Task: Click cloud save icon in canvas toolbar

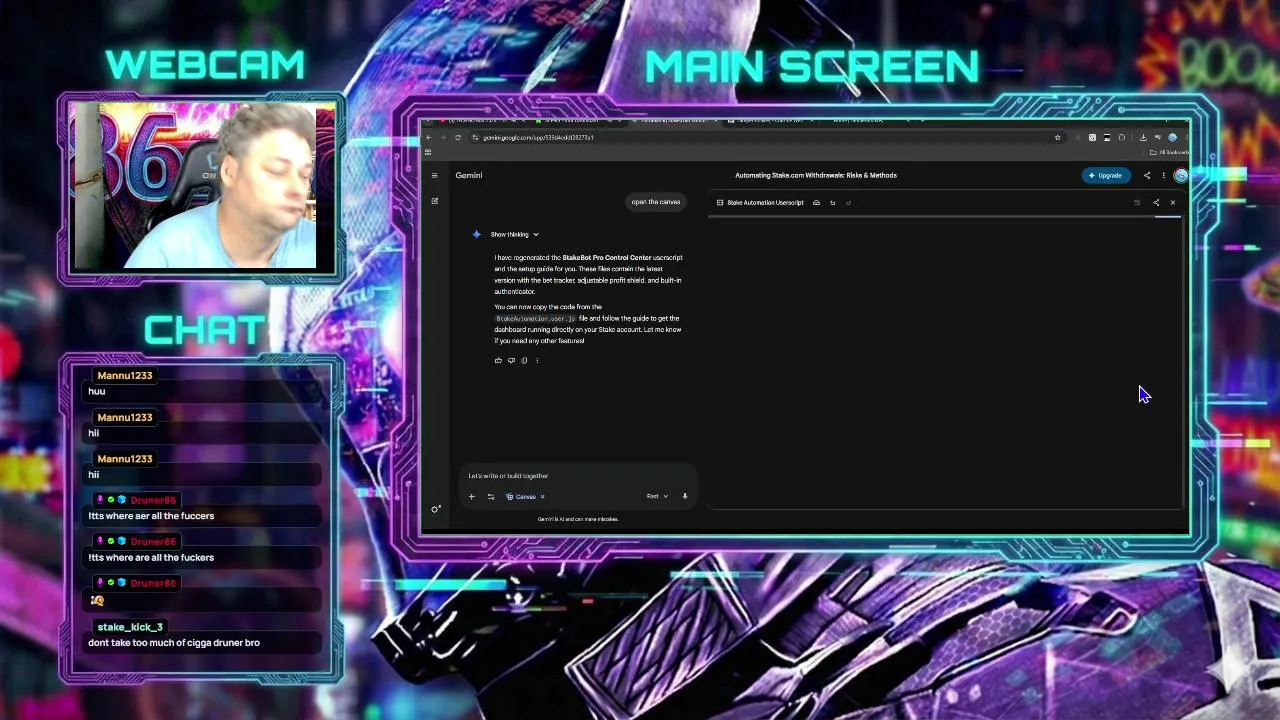Action: pos(816,203)
